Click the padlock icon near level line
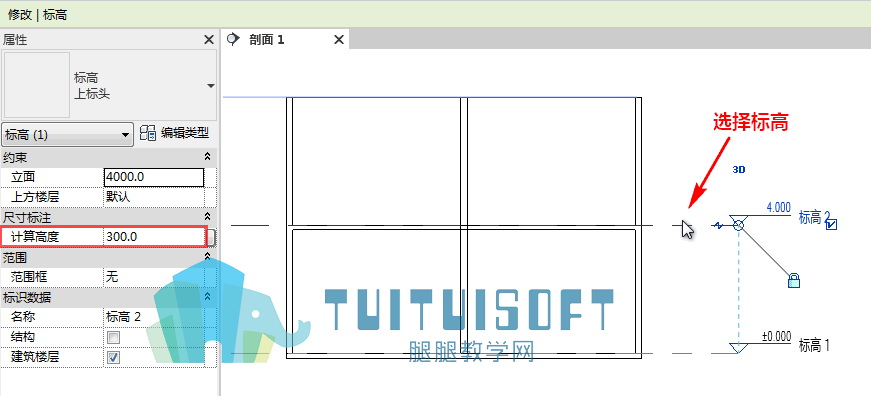Screen dimensions: 871x396 (794, 280)
